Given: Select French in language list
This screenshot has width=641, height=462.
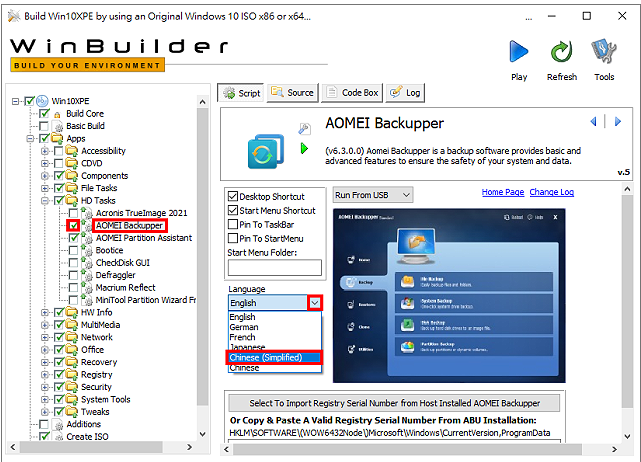Looking at the screenshot, I should [x=274, y=337].
